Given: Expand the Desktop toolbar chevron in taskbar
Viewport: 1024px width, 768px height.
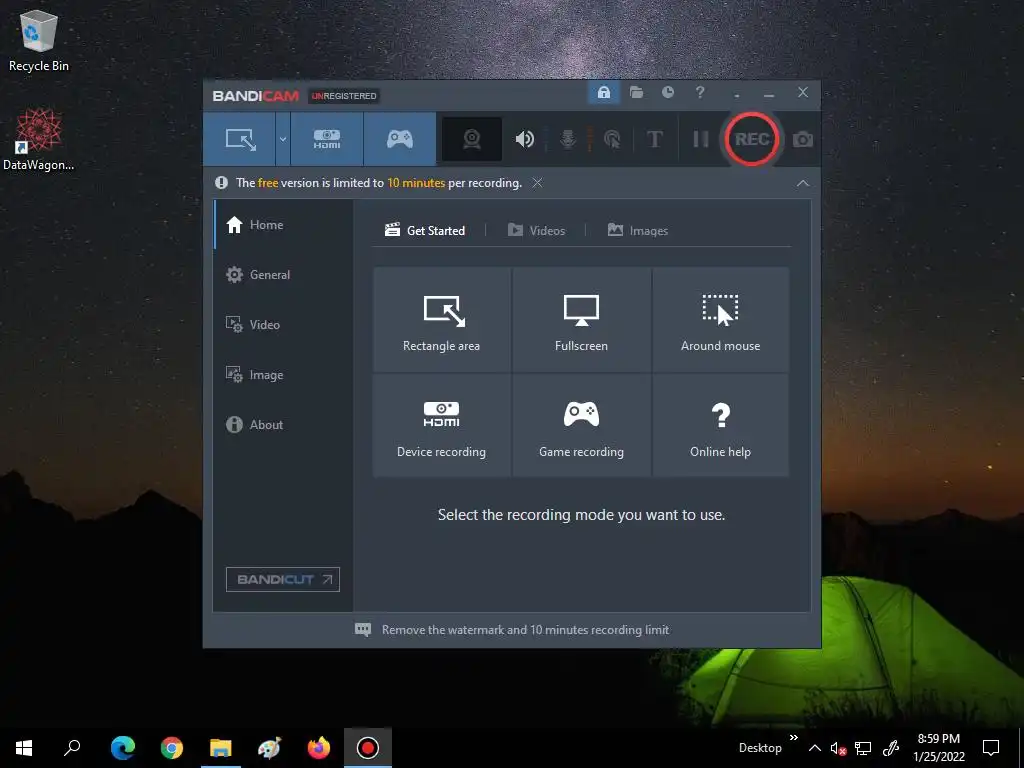Looking at the screenshot, I should (793, 738).
